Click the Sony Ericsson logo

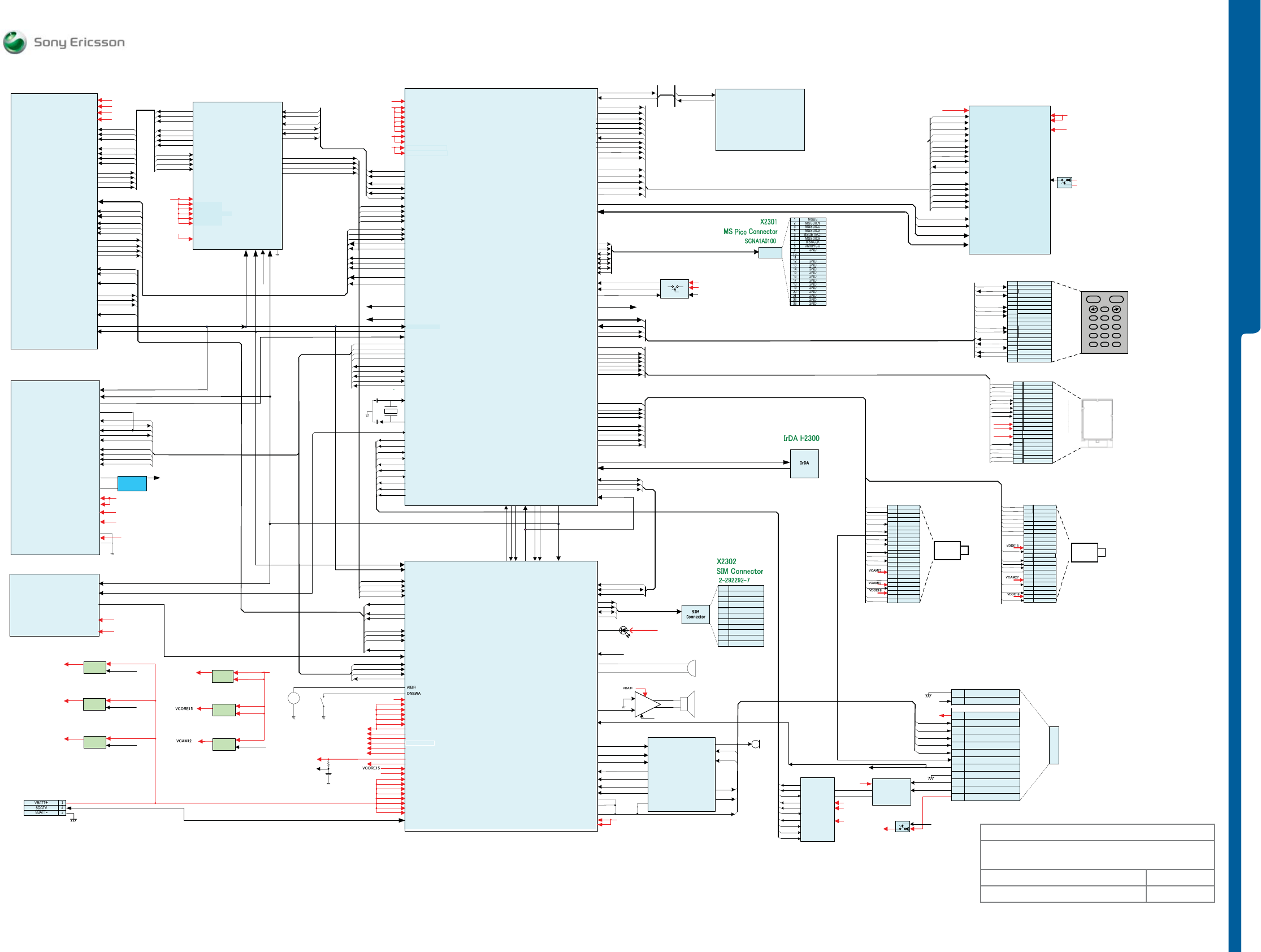(x=64, y=42)
